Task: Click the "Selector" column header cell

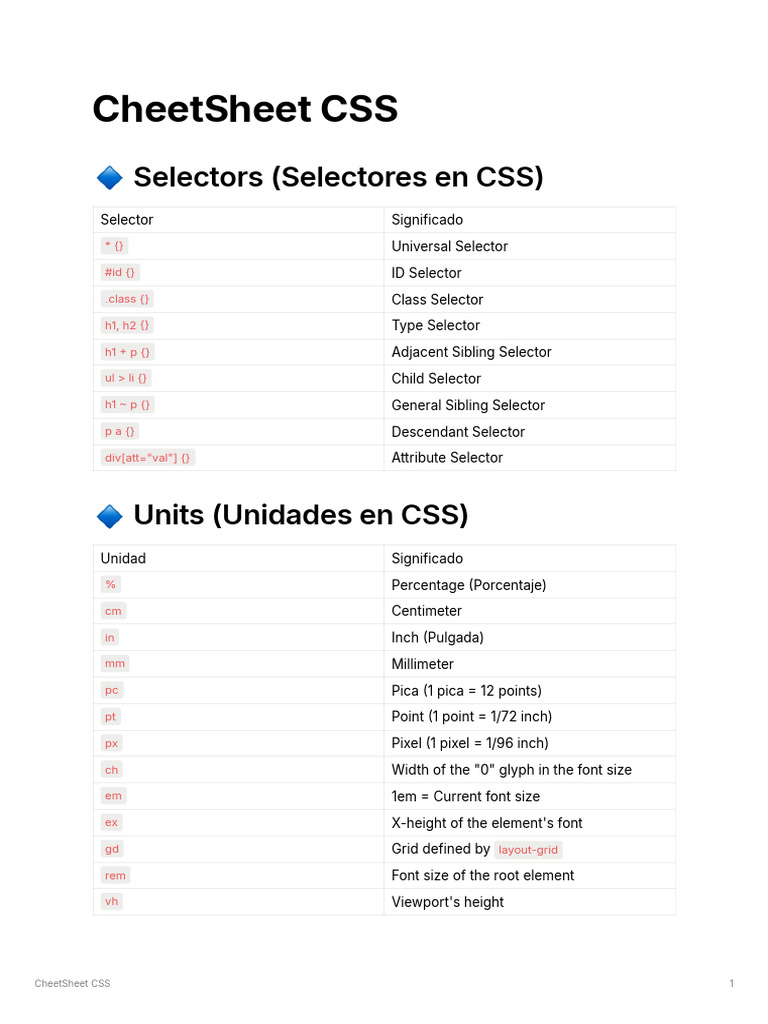Action: click(x=127, y=220)
